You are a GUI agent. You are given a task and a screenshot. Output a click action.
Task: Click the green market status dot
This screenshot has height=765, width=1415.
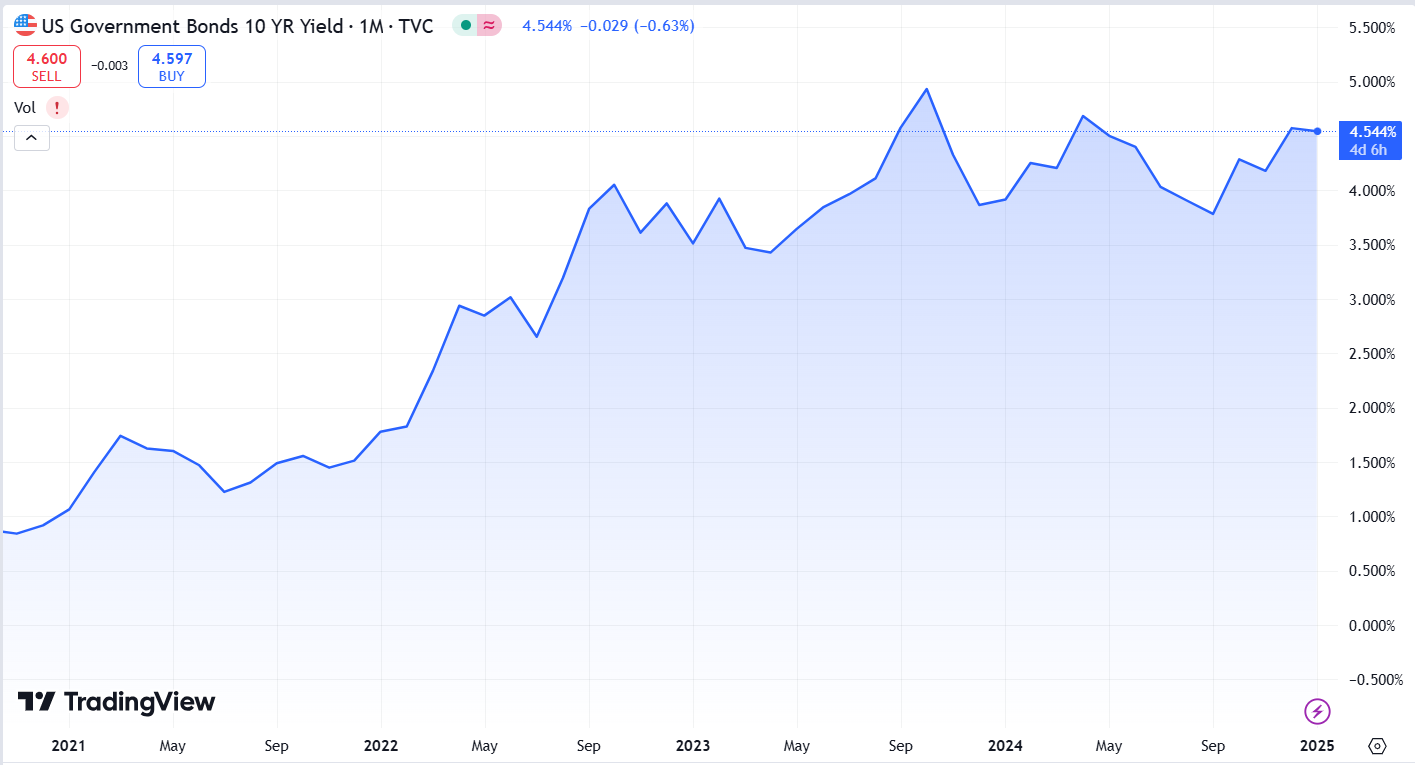pos(465,26)
